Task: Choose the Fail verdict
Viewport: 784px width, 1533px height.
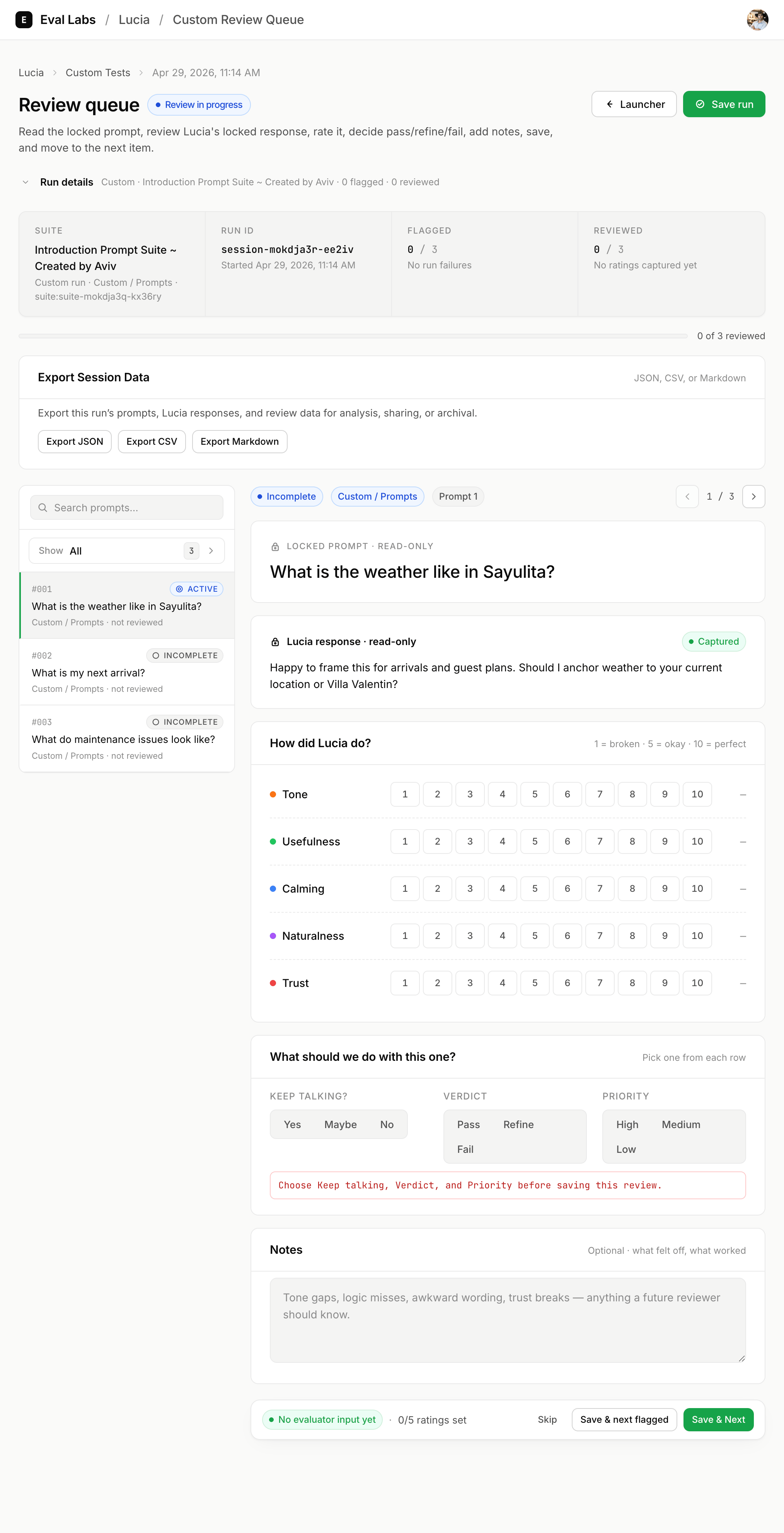Action: coord(465,1149)
